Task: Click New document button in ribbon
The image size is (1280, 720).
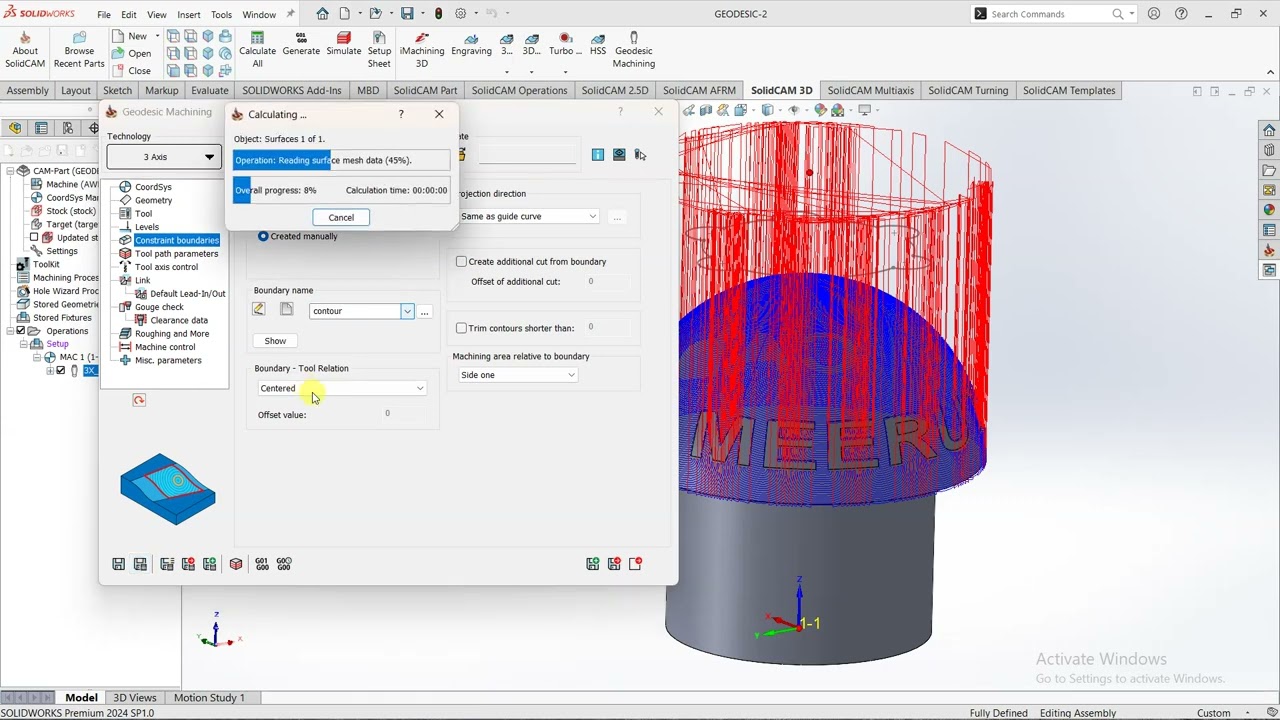Action: coord(131,36)
